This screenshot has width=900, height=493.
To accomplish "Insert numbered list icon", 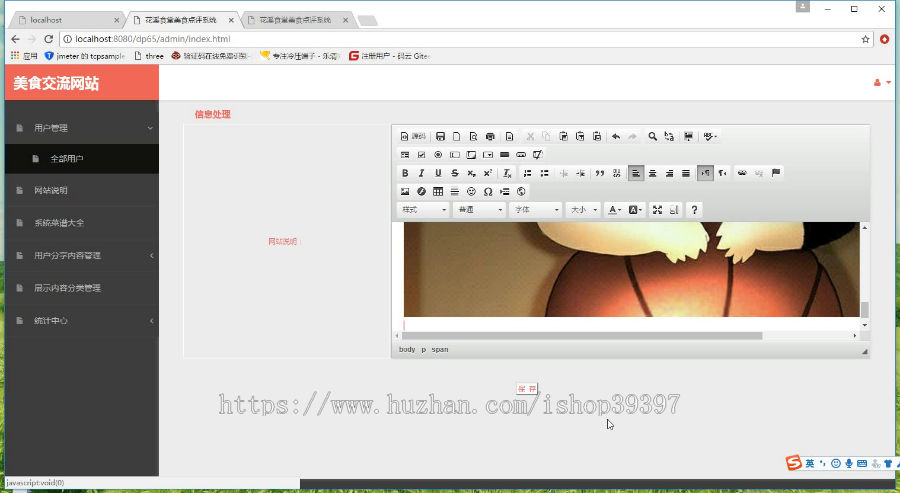I will coord(527,173).
